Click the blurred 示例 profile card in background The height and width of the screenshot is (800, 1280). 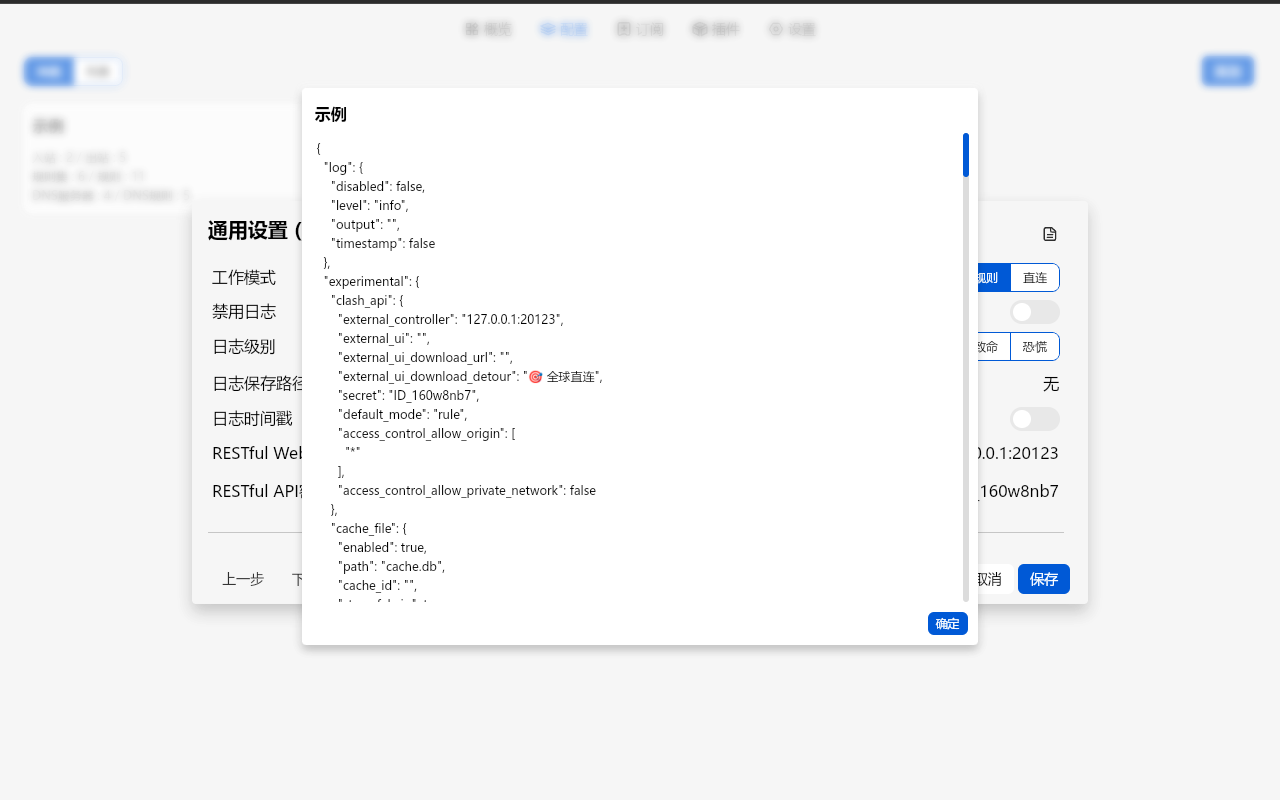click(x=162, y=160)
